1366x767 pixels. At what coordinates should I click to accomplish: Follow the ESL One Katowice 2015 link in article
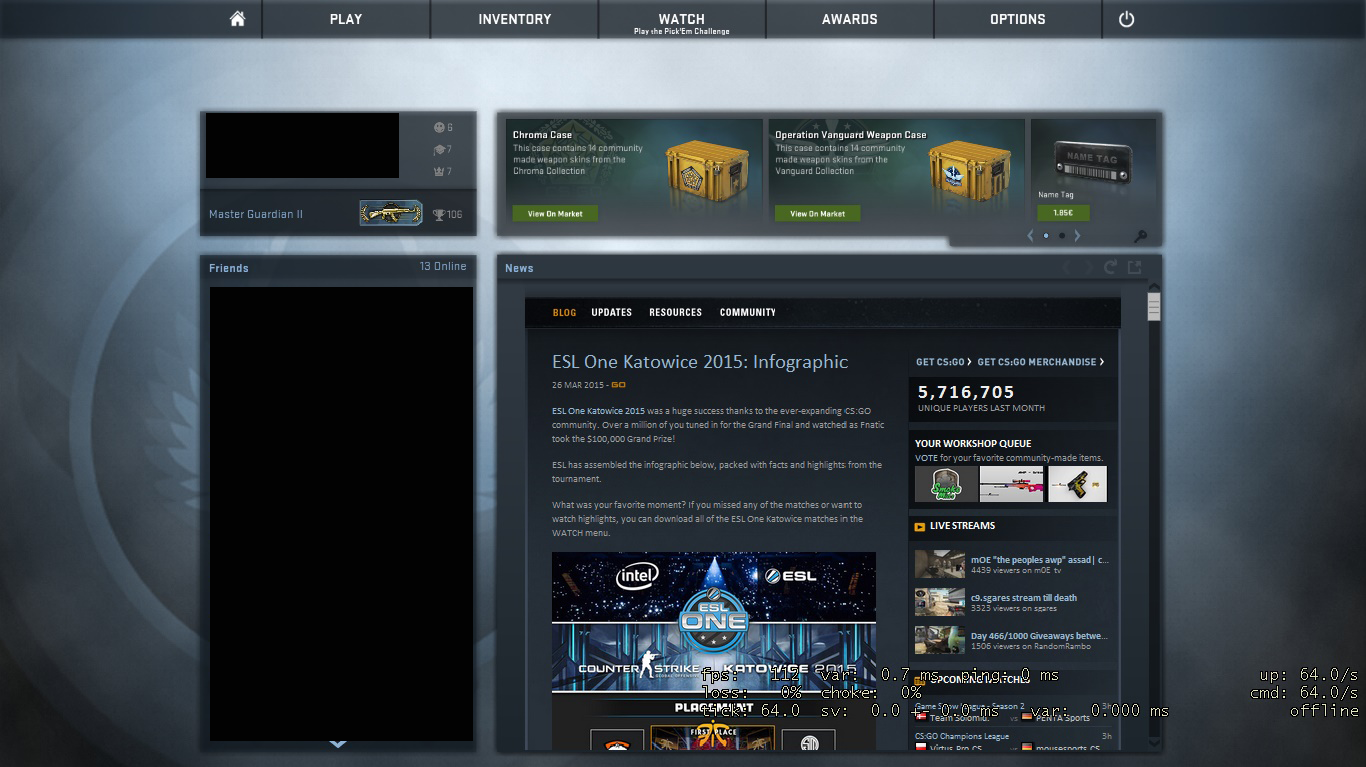tap(598, 411)
